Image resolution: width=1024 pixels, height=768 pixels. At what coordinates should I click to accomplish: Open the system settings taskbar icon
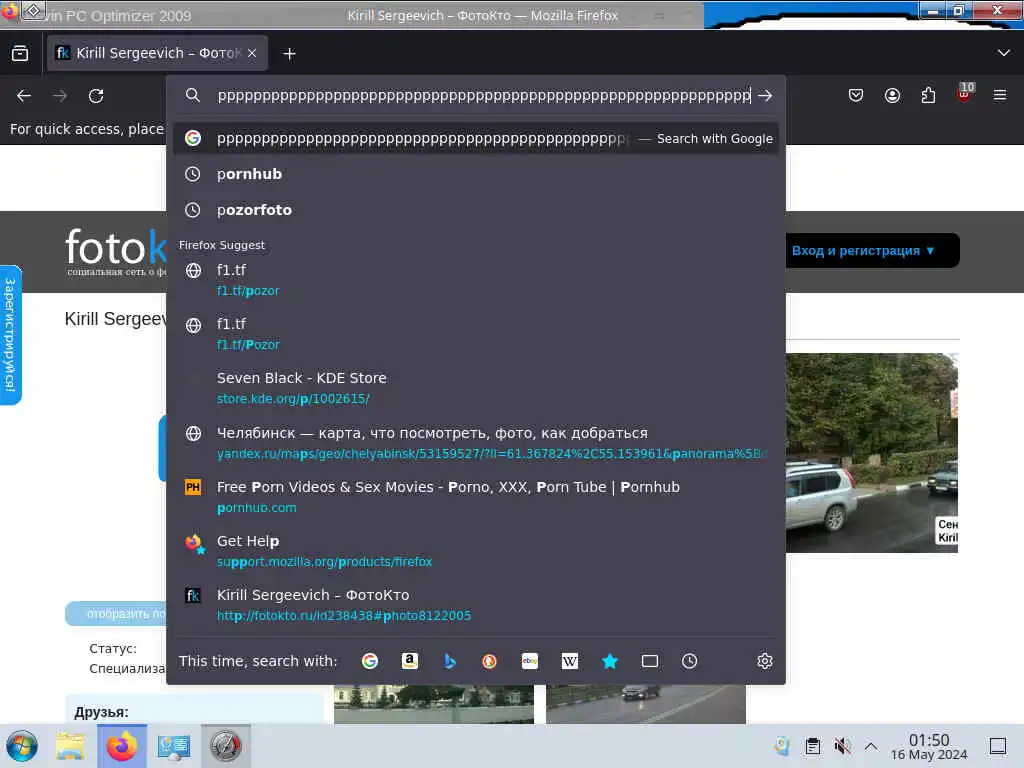(174, 746)
